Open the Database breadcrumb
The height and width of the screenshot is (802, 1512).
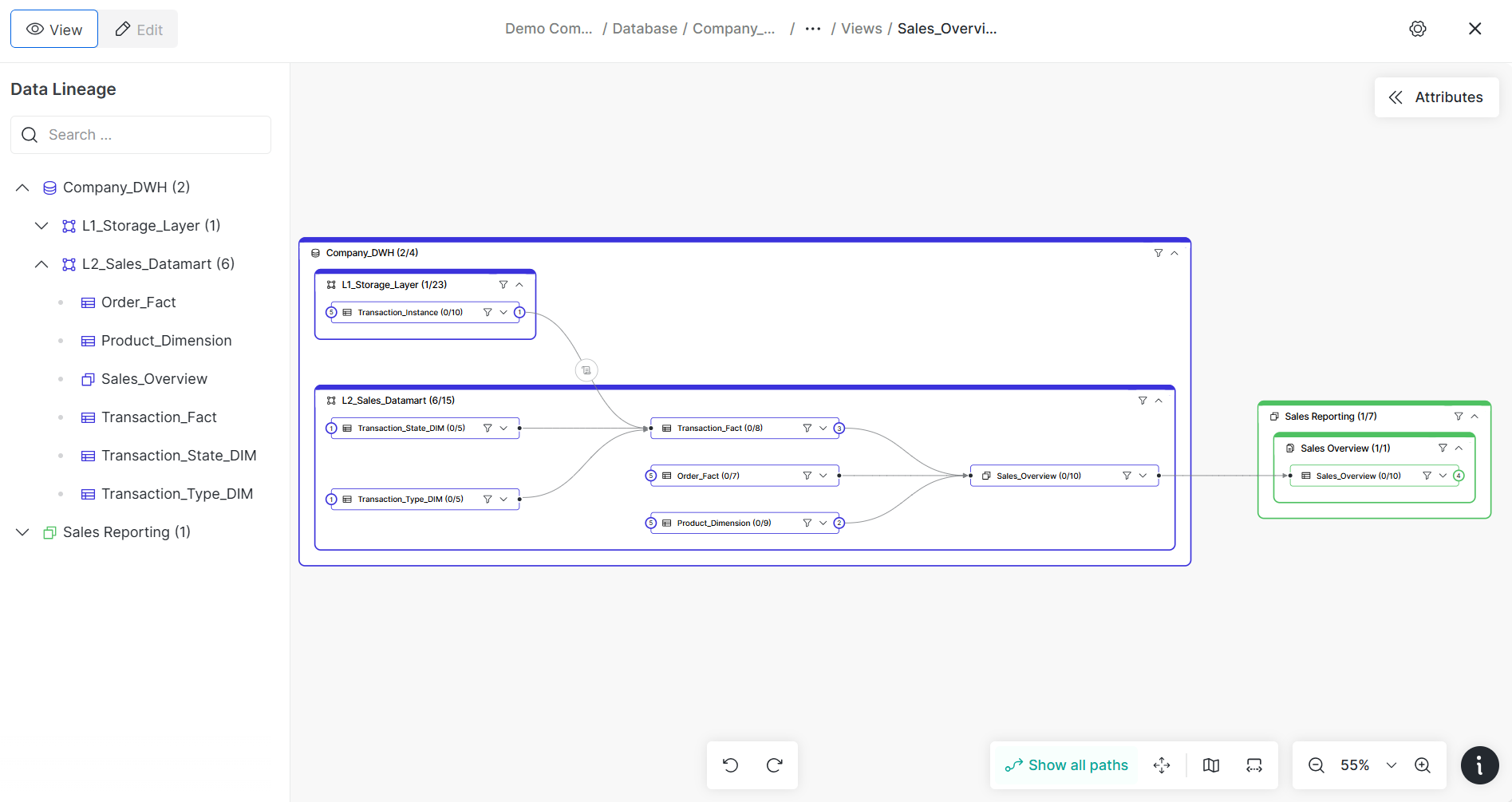click(645, 29)
